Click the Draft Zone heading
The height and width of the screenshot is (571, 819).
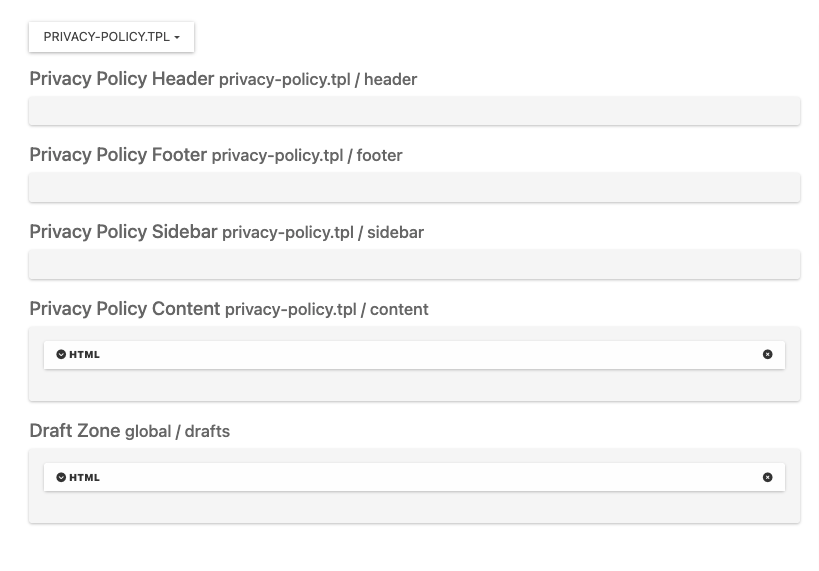[75, 431]
